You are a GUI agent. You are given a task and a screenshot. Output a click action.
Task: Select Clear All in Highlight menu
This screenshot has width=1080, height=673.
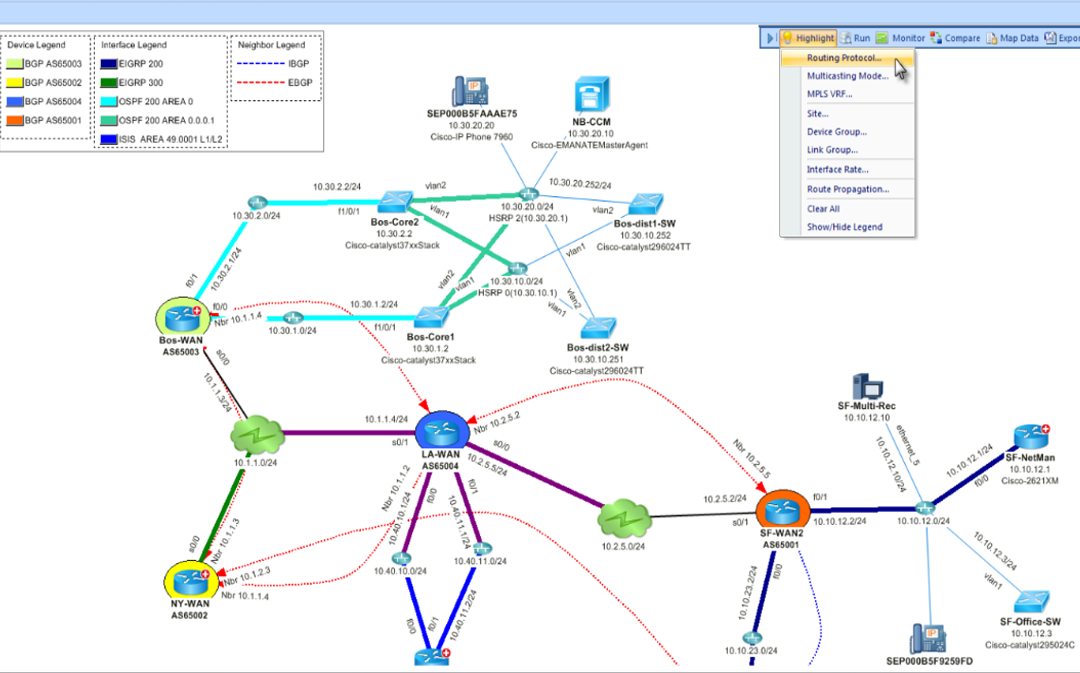click(847, 209)
